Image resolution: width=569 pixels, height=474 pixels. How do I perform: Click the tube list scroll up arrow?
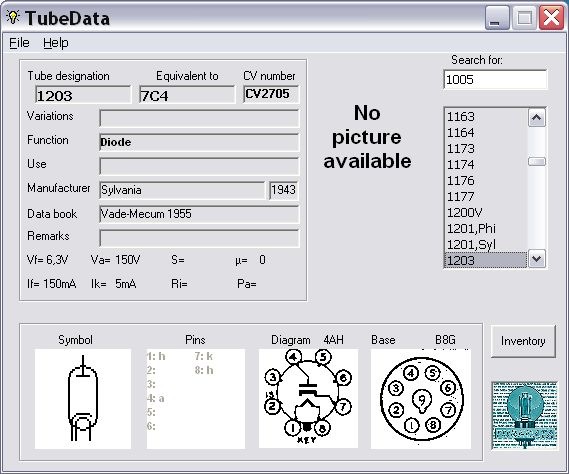pyautogui.click(x=537, y=118)
